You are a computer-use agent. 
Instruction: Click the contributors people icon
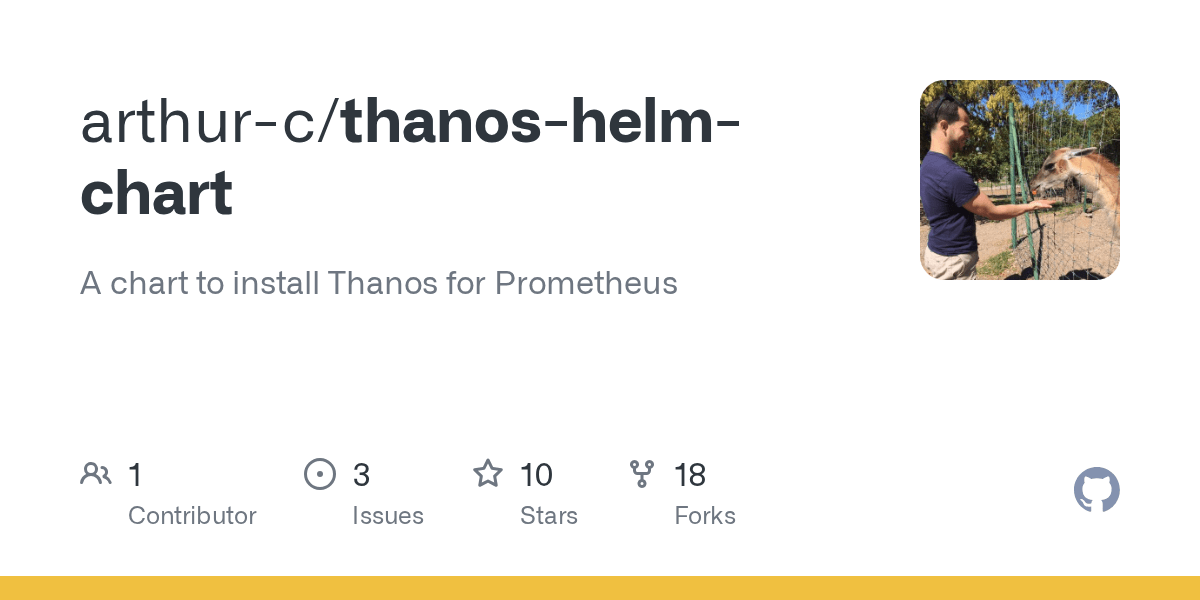[x=96, y=474]
